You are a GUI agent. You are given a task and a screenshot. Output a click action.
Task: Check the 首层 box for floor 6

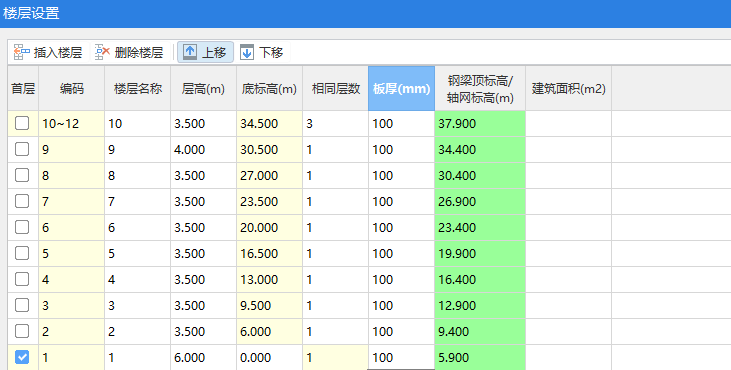click(22, 227)
